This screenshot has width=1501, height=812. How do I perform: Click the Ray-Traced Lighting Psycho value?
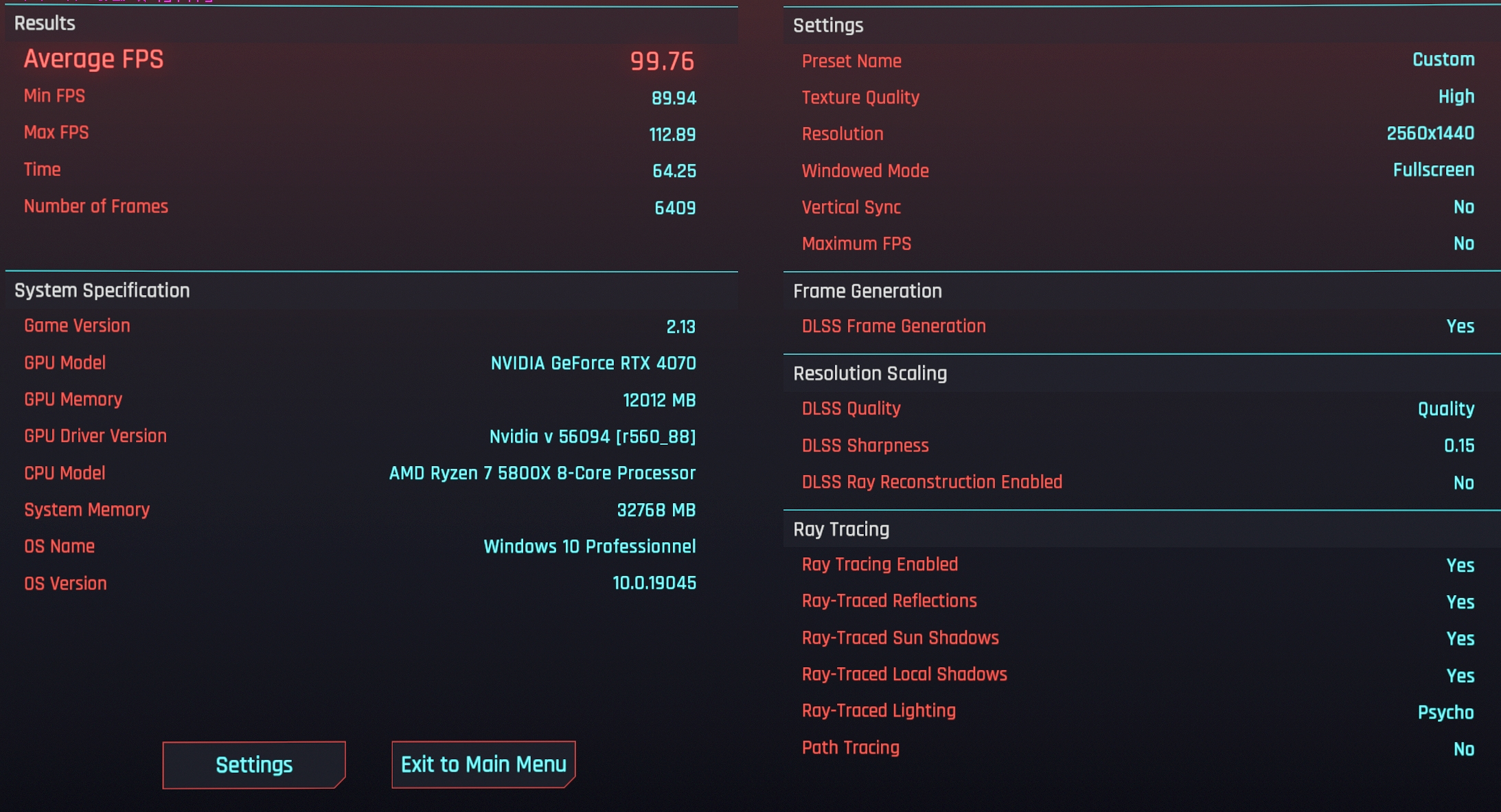1445,712
